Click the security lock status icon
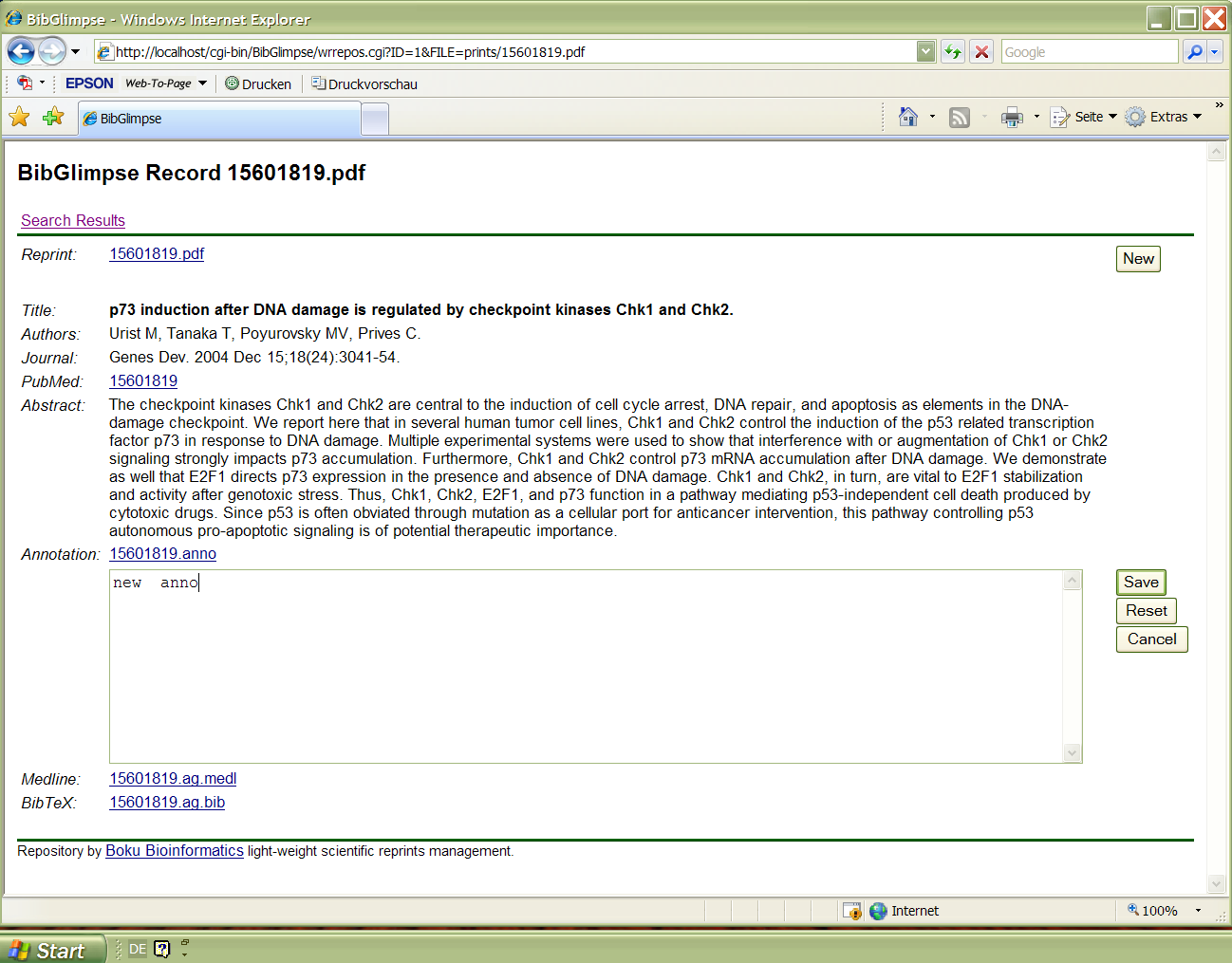 tap(852, 911)
